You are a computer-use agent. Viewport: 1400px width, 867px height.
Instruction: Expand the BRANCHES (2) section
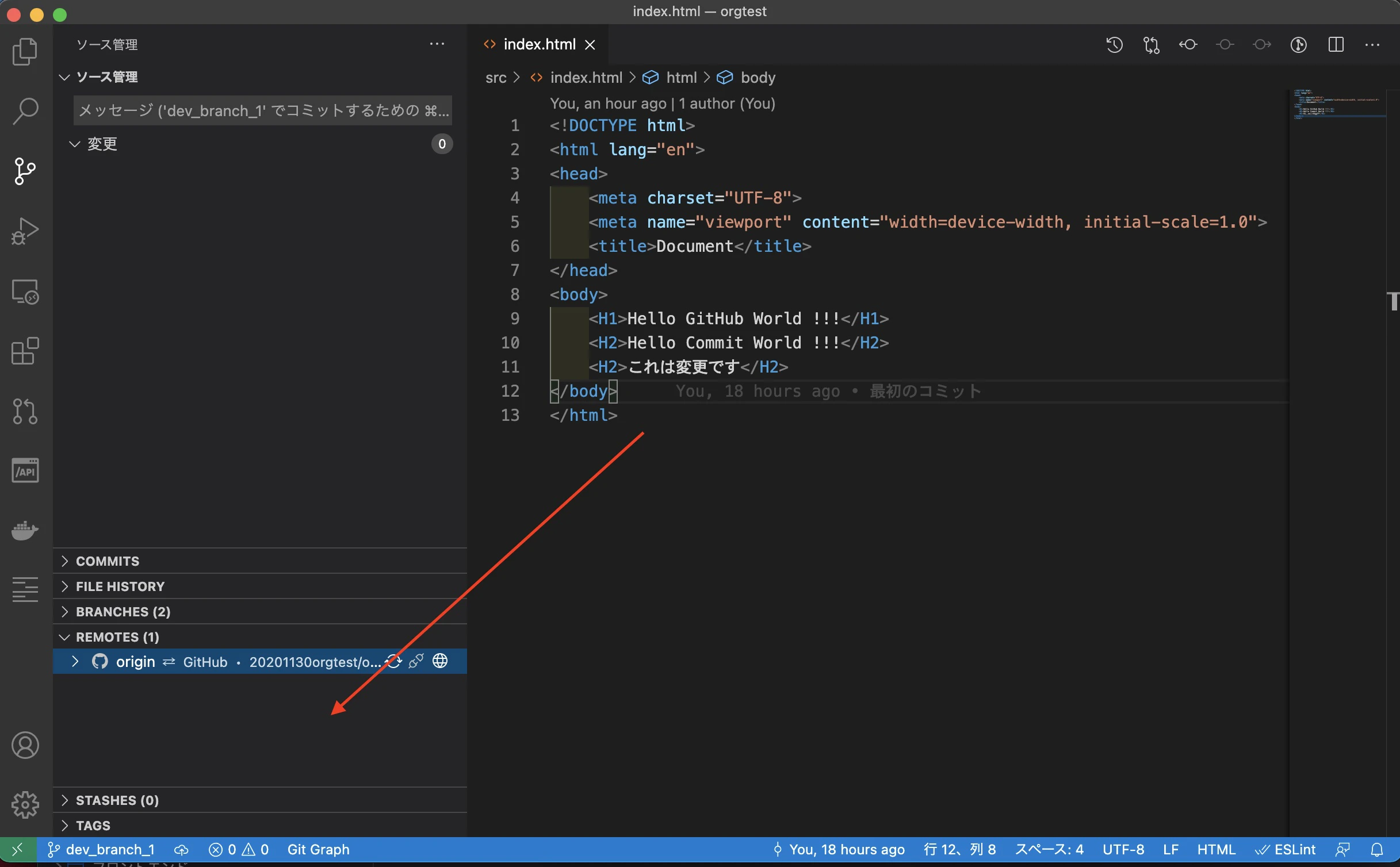pyautogui.click(x=260, y=612)
